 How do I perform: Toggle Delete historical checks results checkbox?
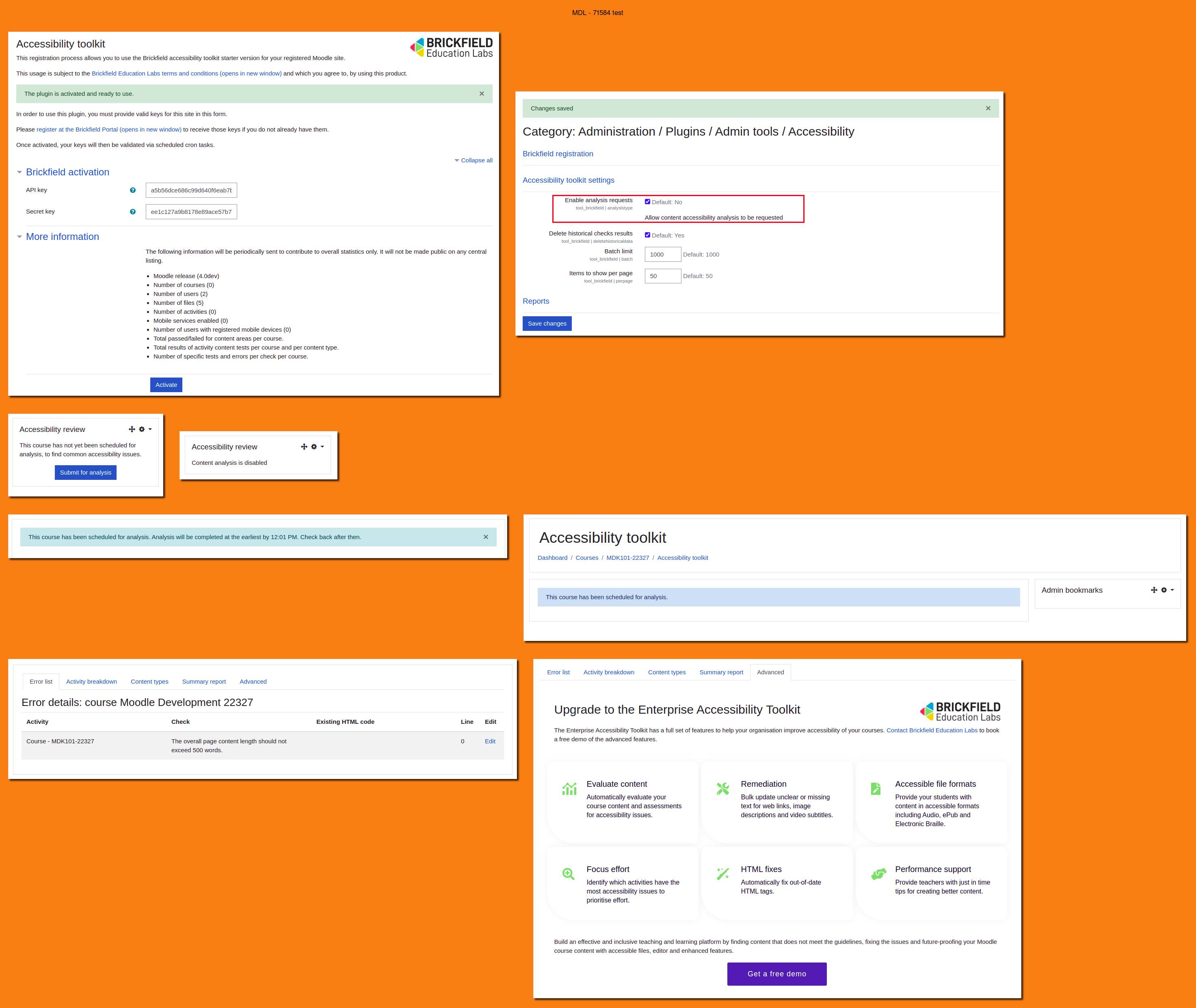pos(647,235)
